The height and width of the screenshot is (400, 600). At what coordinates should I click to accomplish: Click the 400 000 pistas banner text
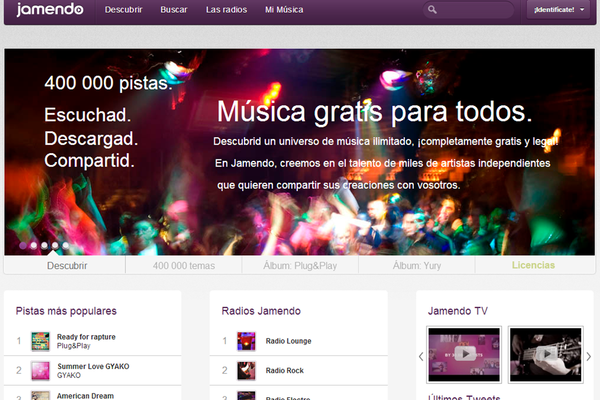(109, 83)
